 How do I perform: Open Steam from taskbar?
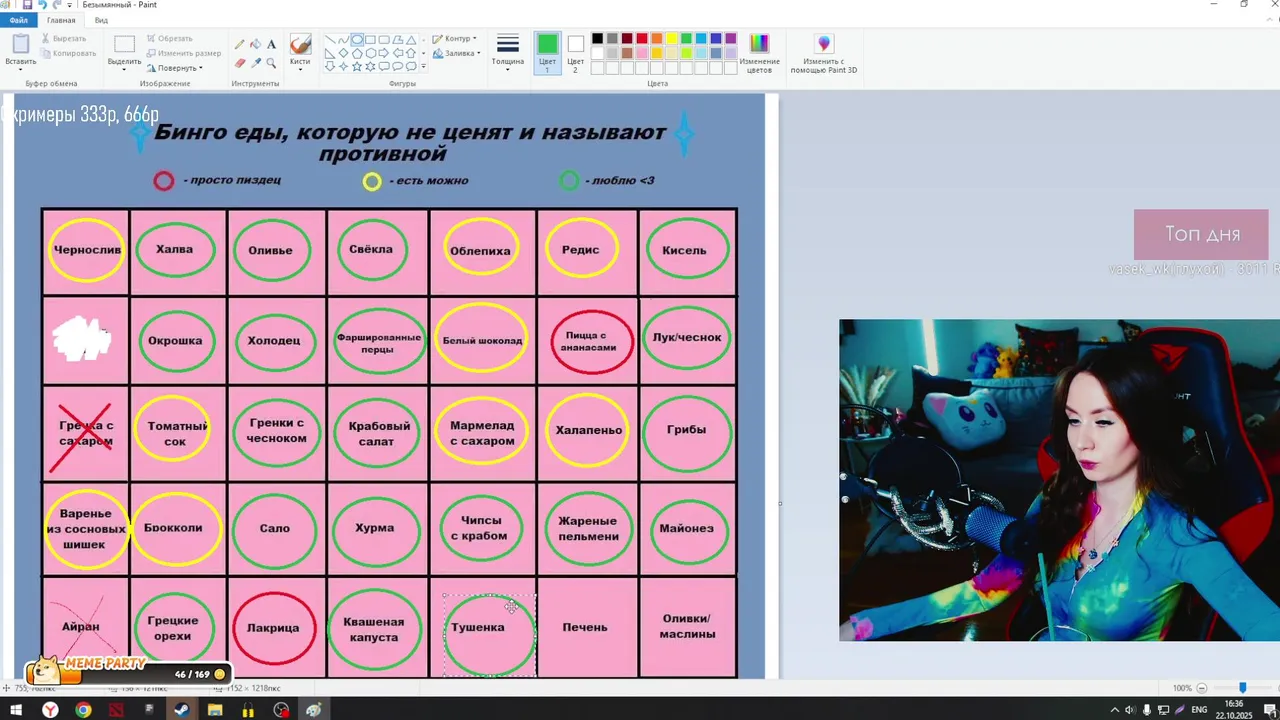click(182, 710)
